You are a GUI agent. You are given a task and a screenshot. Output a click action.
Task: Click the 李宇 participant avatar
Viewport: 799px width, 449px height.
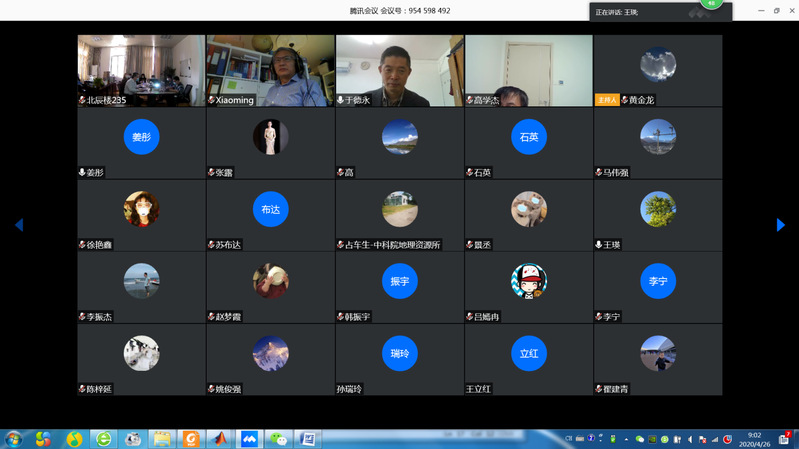[657, 281]
